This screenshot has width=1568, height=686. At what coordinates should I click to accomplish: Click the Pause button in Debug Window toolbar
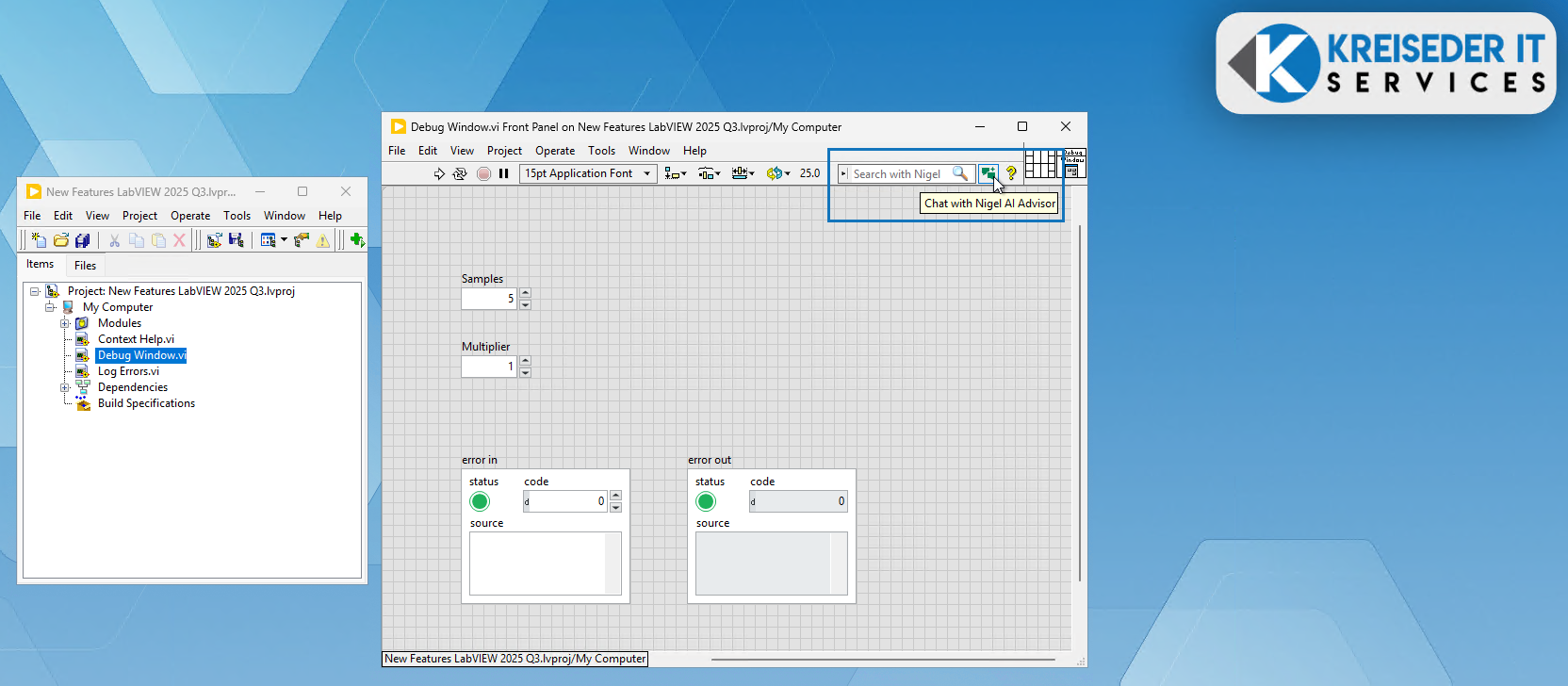click(x=504, y=173)
